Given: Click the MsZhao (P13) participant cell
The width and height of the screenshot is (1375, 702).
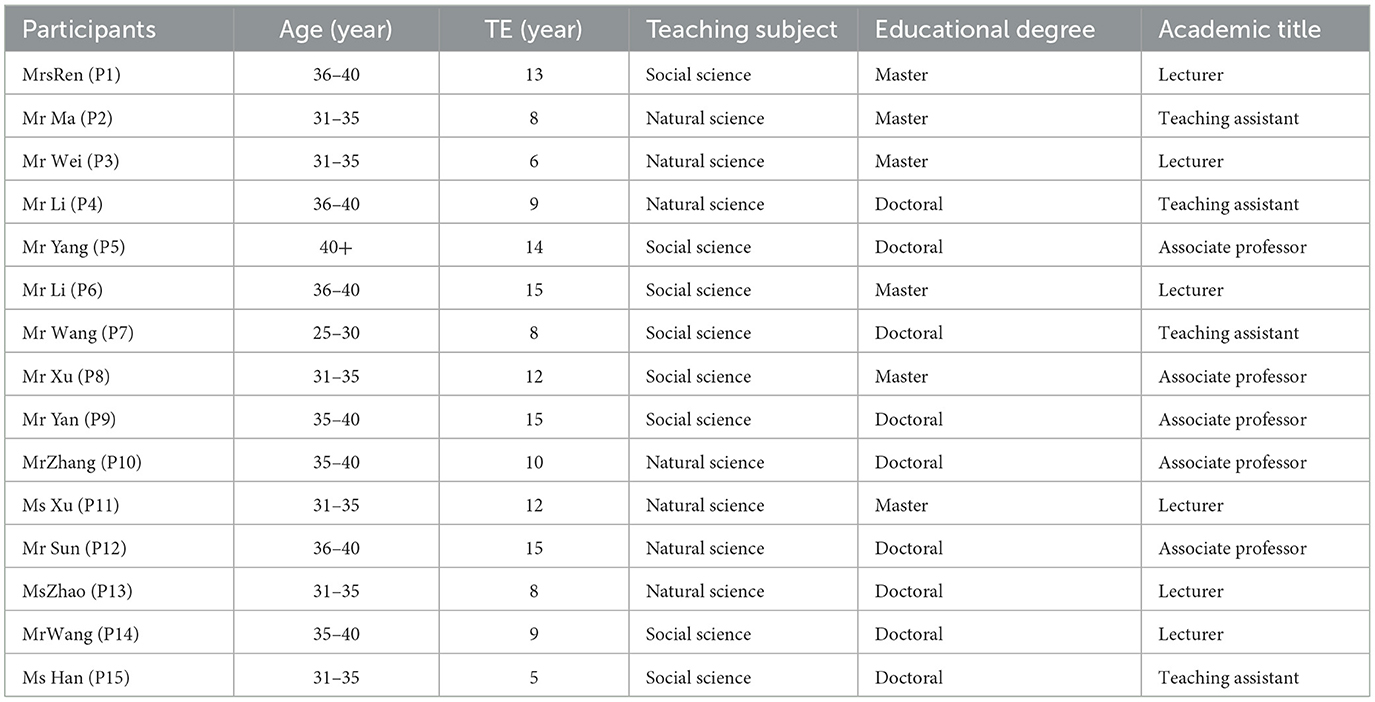Looking at the screenshot, I should (x=76, y=591).
